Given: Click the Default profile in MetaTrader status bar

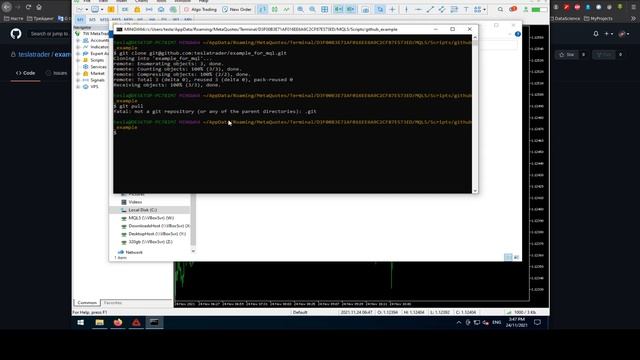Looking at the screenshot, I should click(x=300, y=312).
